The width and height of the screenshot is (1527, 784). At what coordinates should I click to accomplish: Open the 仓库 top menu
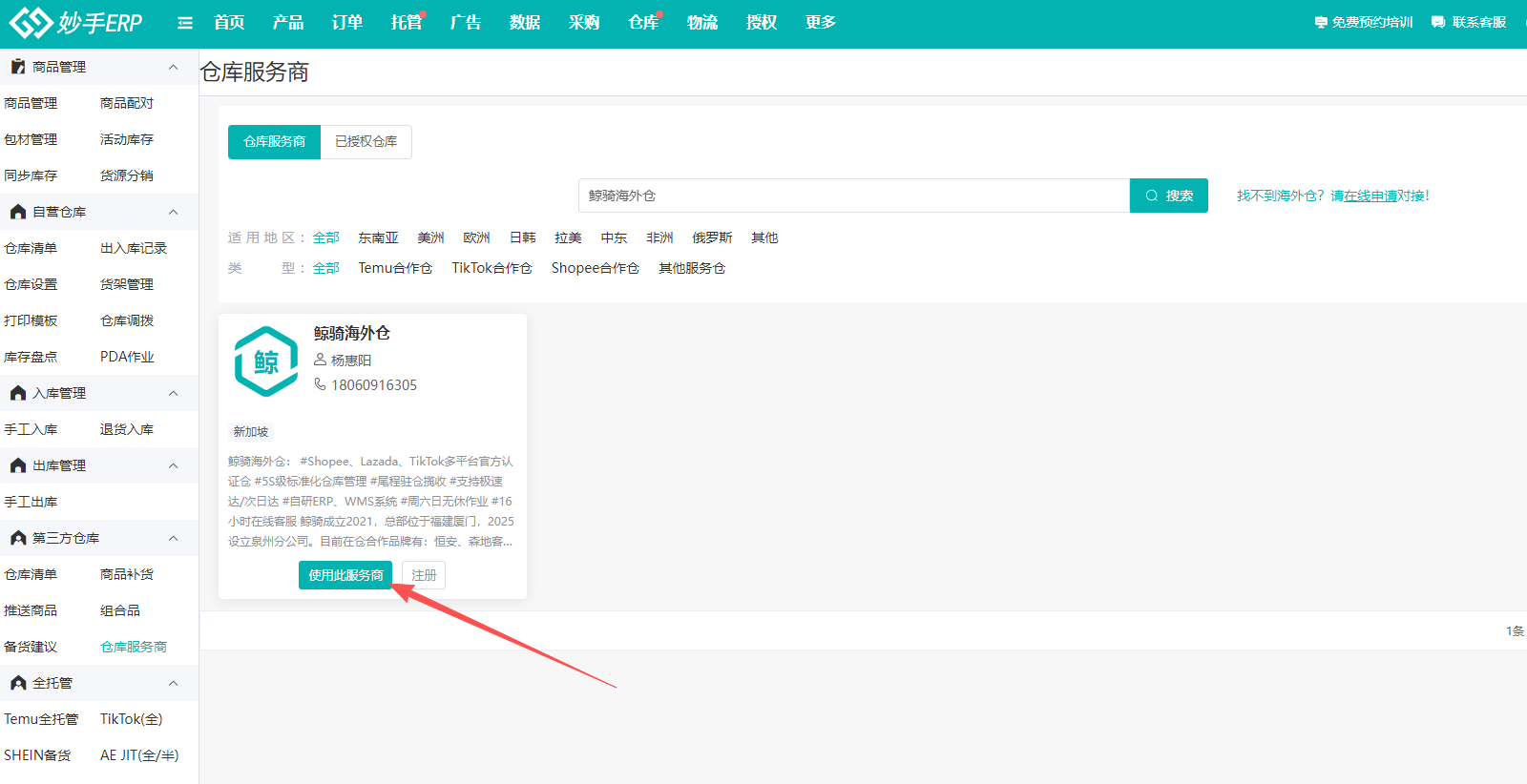[x=643, y=23]
